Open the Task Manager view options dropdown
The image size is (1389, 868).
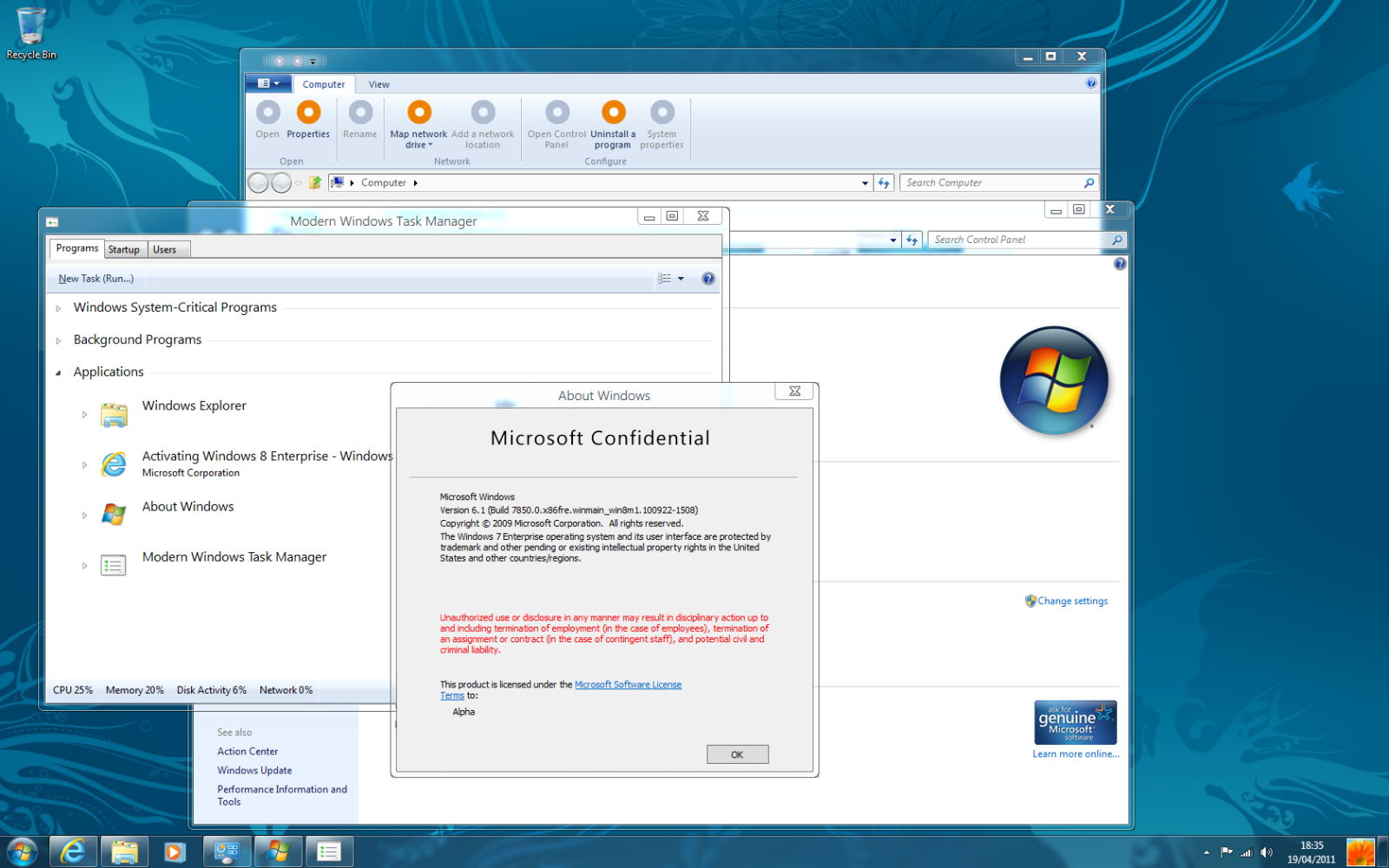[681, 279]
